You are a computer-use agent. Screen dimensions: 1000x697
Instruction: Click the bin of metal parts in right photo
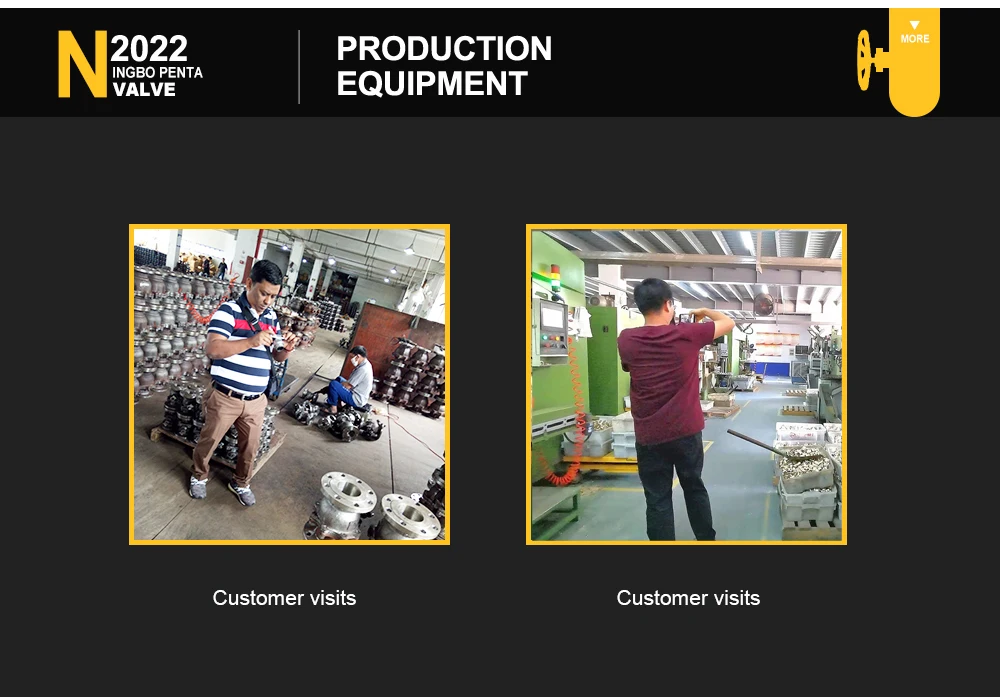pos(804,466)
